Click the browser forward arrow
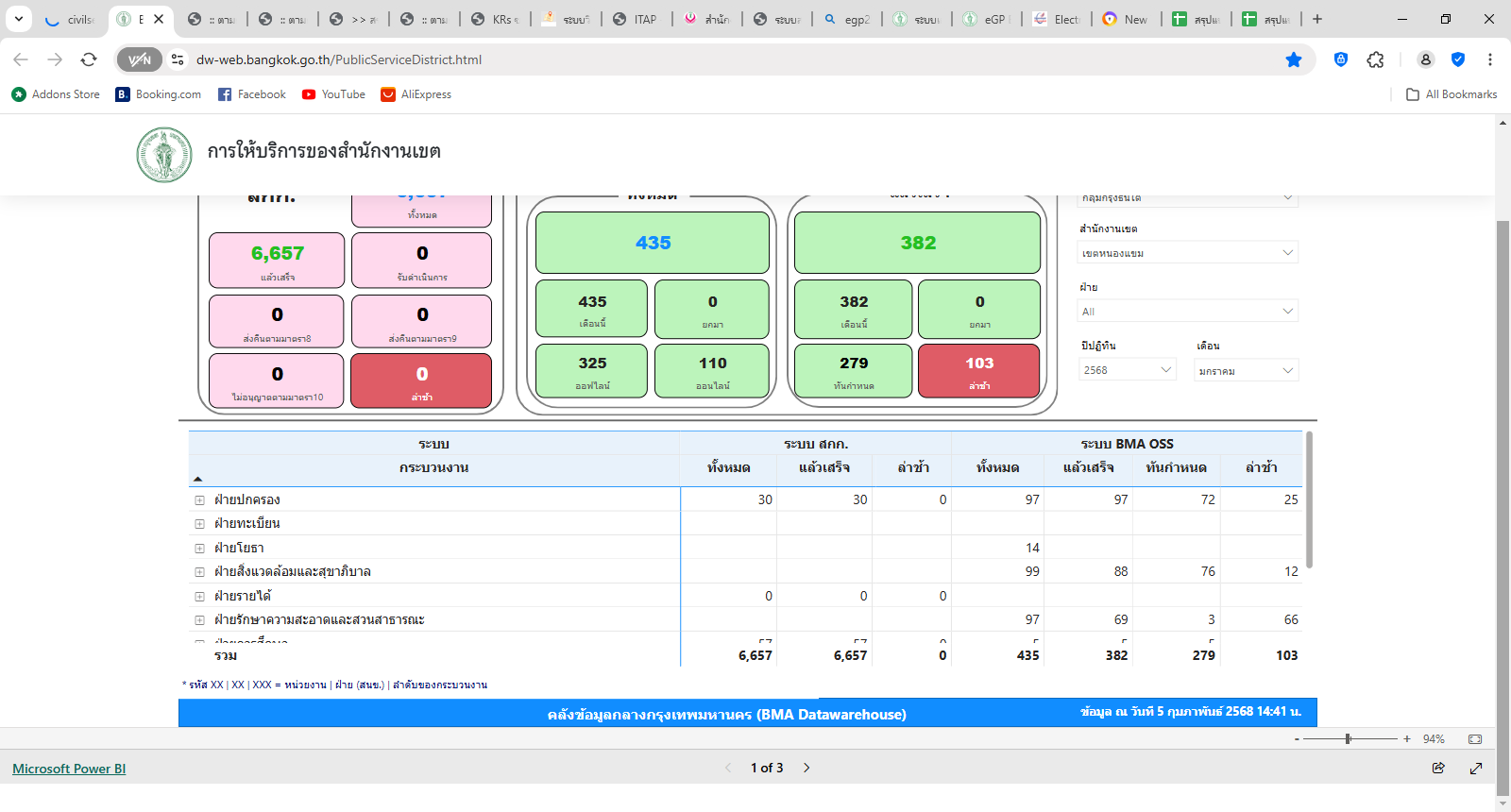 coord(55,59)
